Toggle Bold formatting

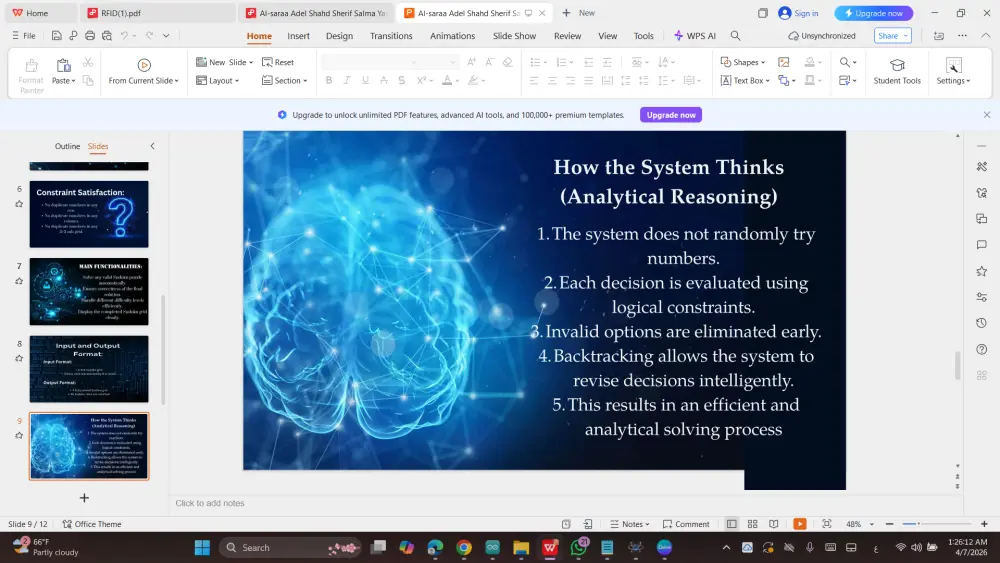tap(329, 80)
